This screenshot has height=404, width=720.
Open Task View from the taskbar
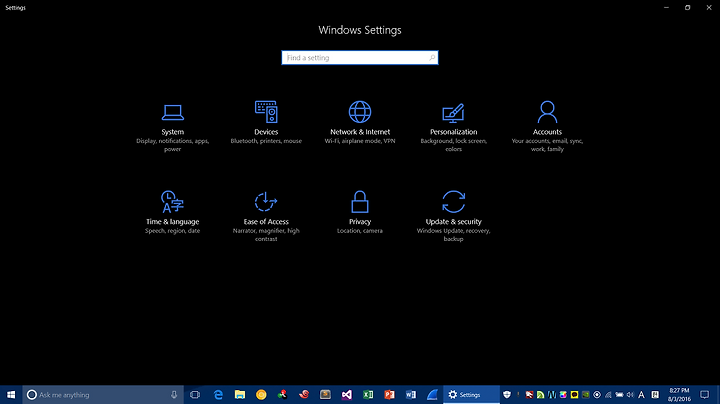click(195, 395)
